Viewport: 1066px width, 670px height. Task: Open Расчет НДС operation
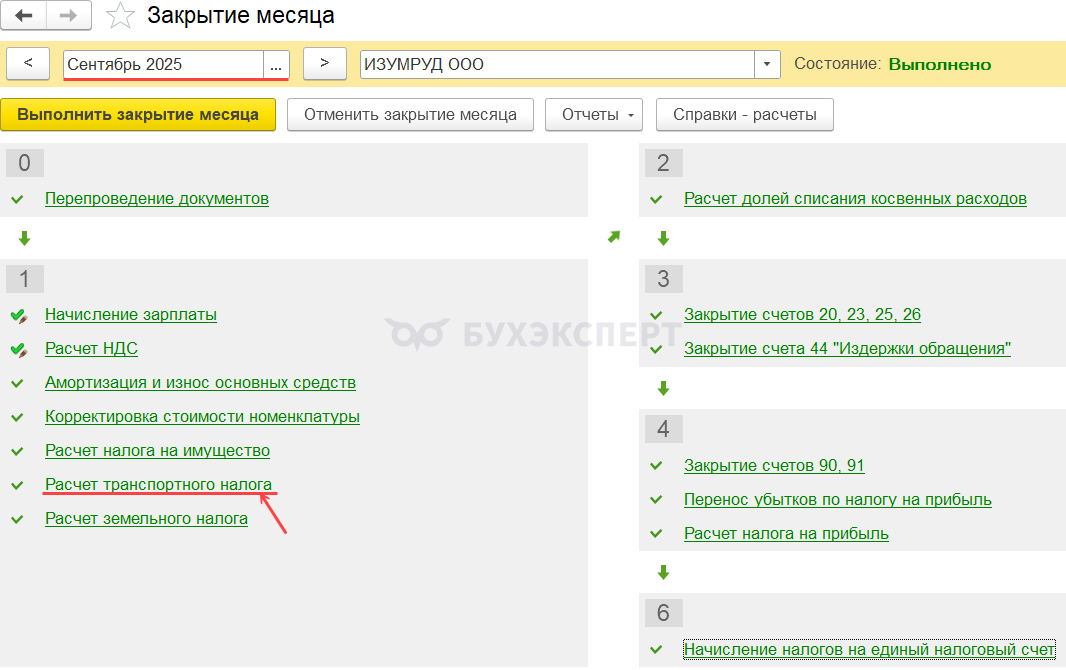[91, 349]
